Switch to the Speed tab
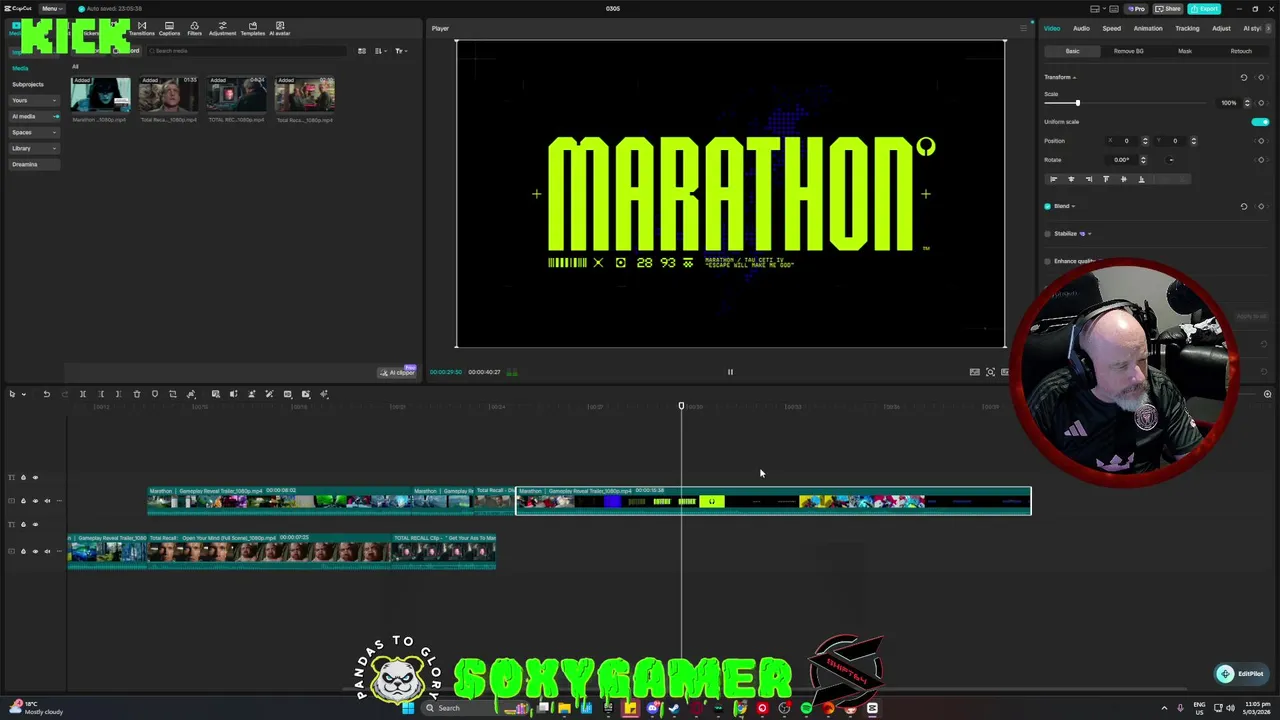Viewport: 1280px width, 720px height. [x=1111, y=28]
